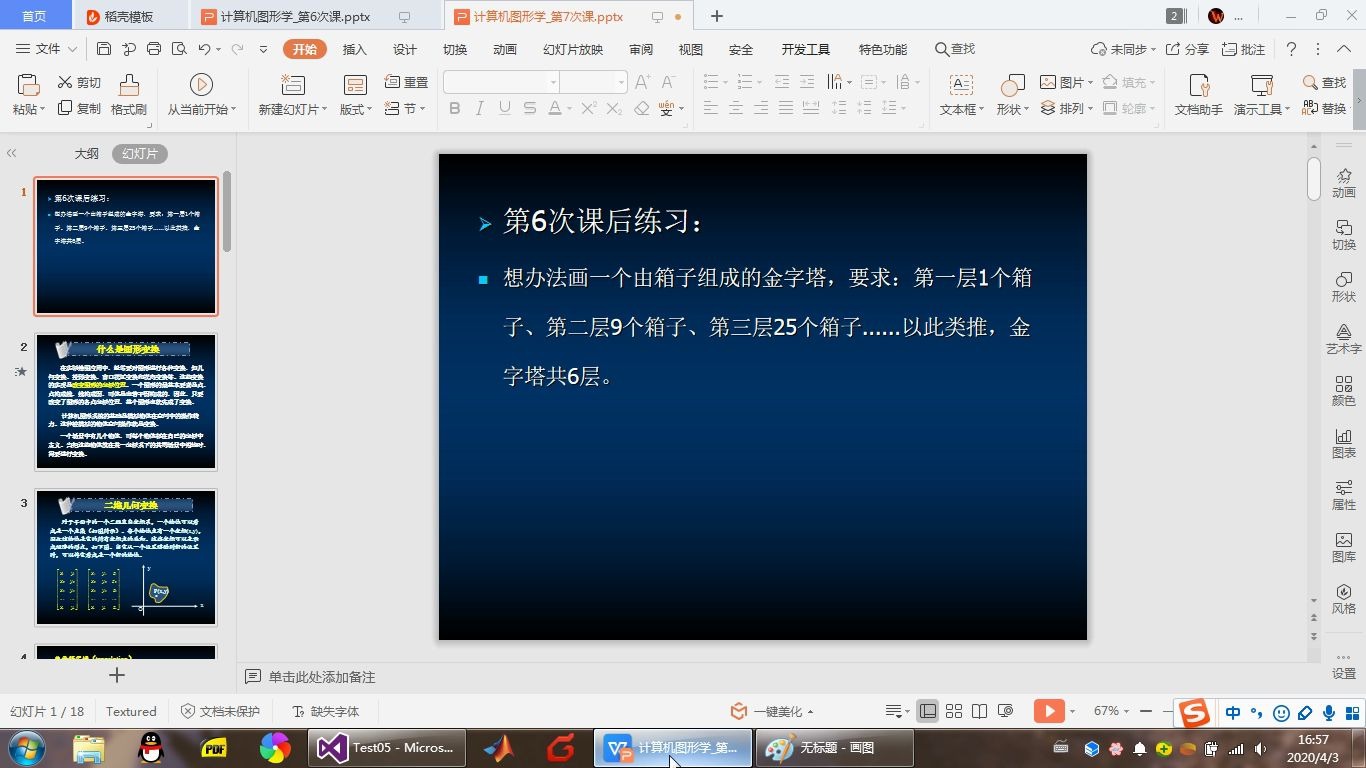Toggle underline formatting
Image resolution: width=1366 pixels, height=768 pixels.
pyautogui.click(x=504, y=108)
